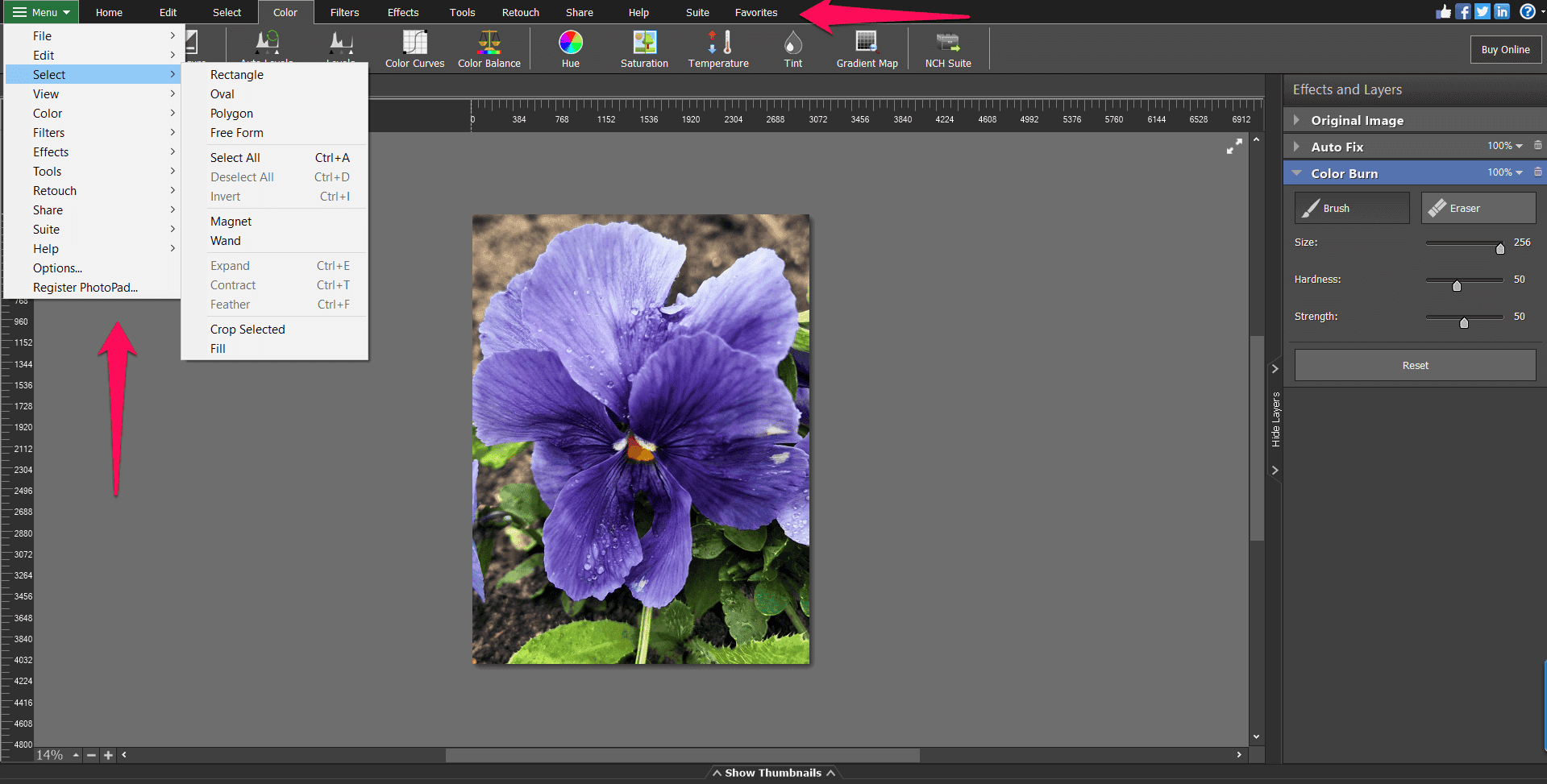Open the Color Curves tool
Image resolution: width=1547 pixels, height=784 pixels.
414,48
